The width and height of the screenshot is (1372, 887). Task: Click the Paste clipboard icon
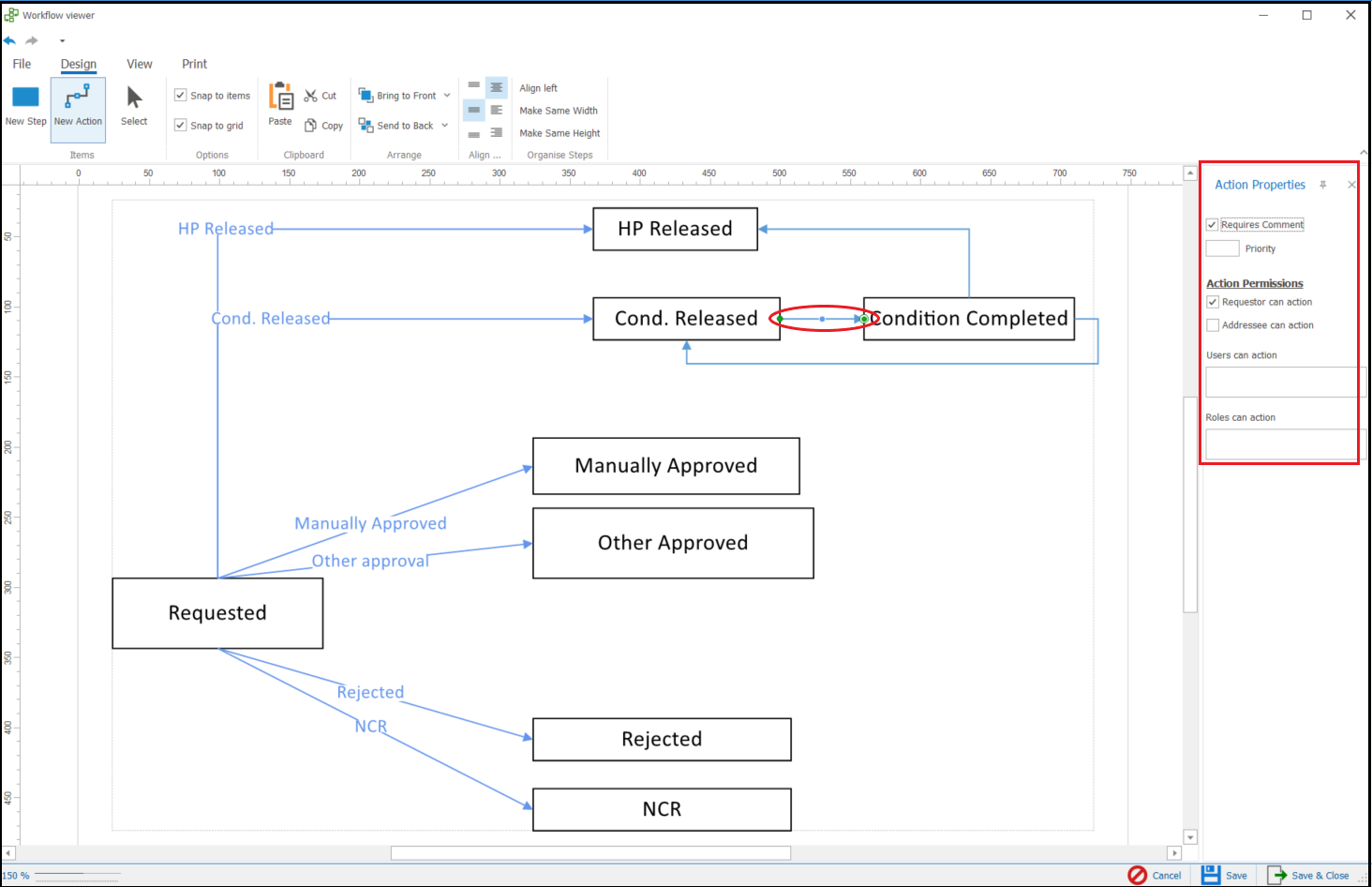280,97
